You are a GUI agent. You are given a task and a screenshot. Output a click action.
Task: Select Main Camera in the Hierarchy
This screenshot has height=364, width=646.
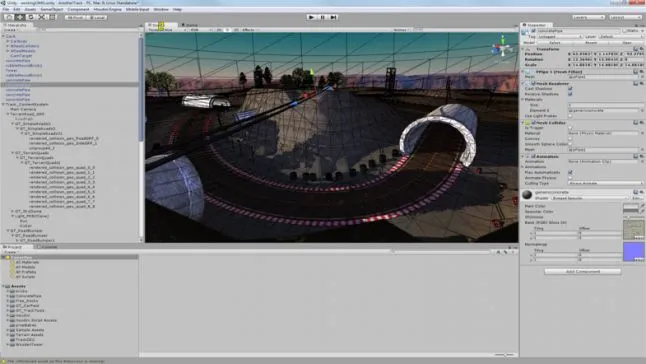[23, 110]
